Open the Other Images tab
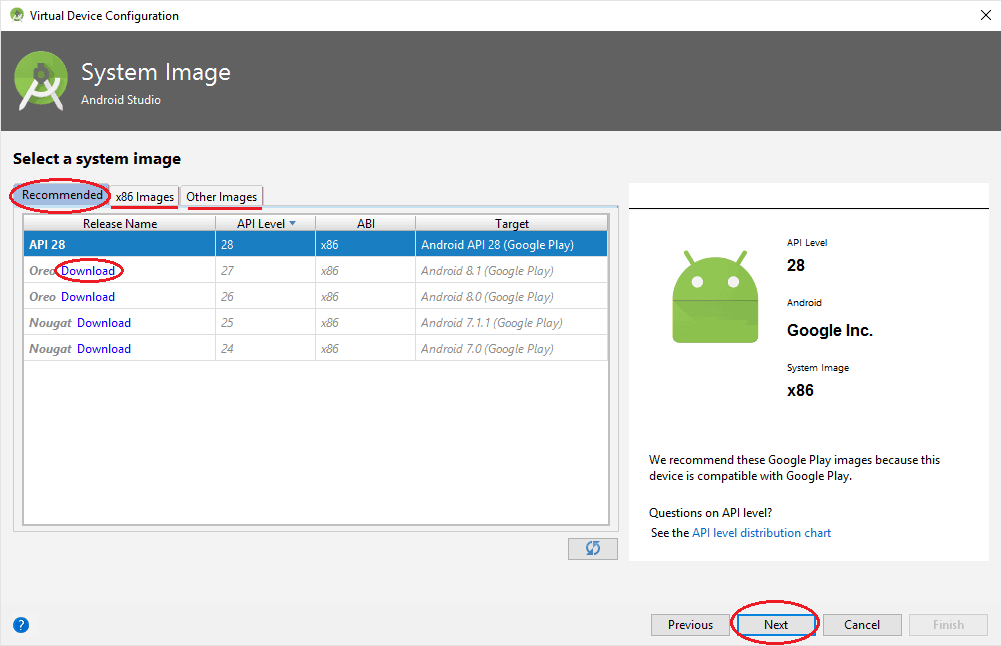The width and height of the screenshot is (1001, 646). (222, 197)
